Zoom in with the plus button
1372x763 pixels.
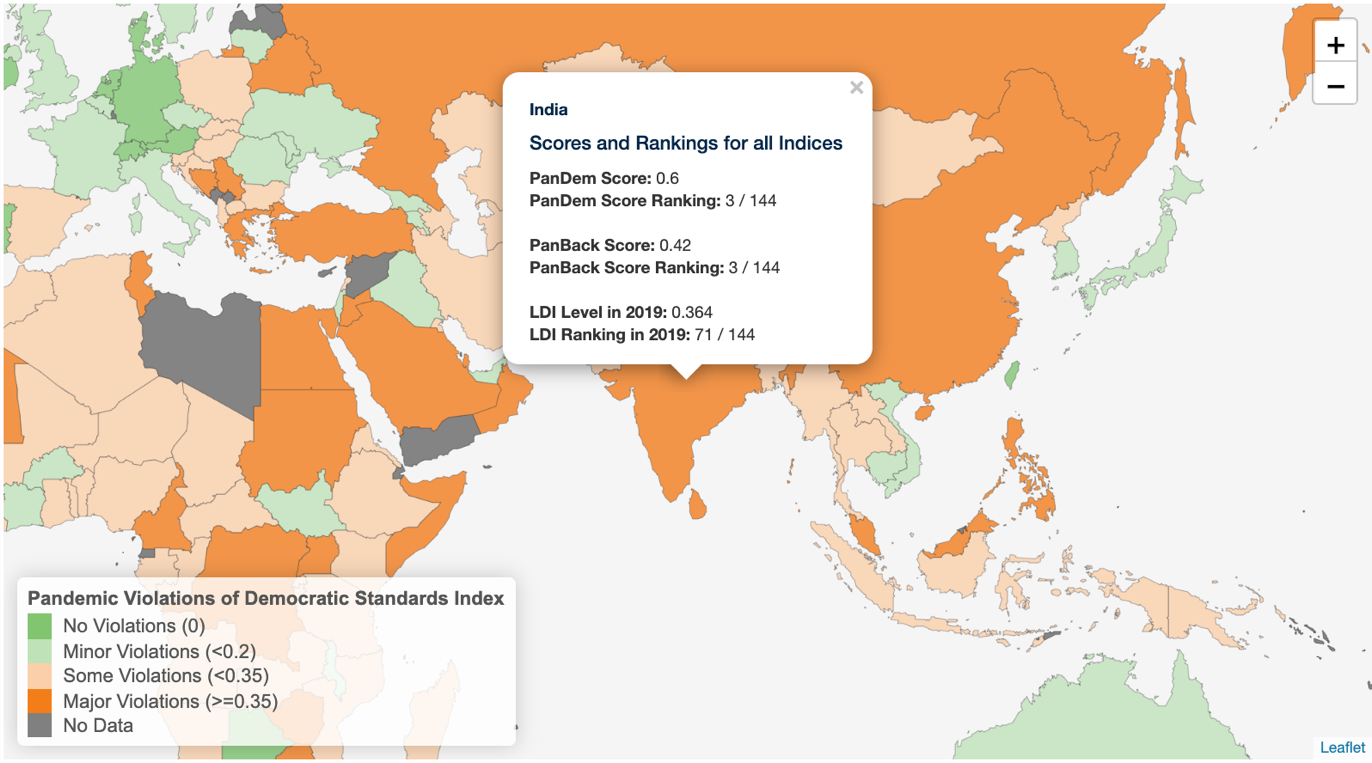coord(1335,45)
